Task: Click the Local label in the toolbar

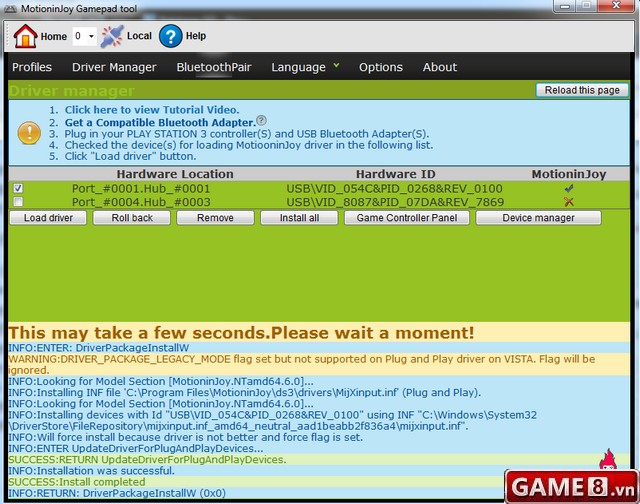Action: pyautogui.click(x=139, y=36)
